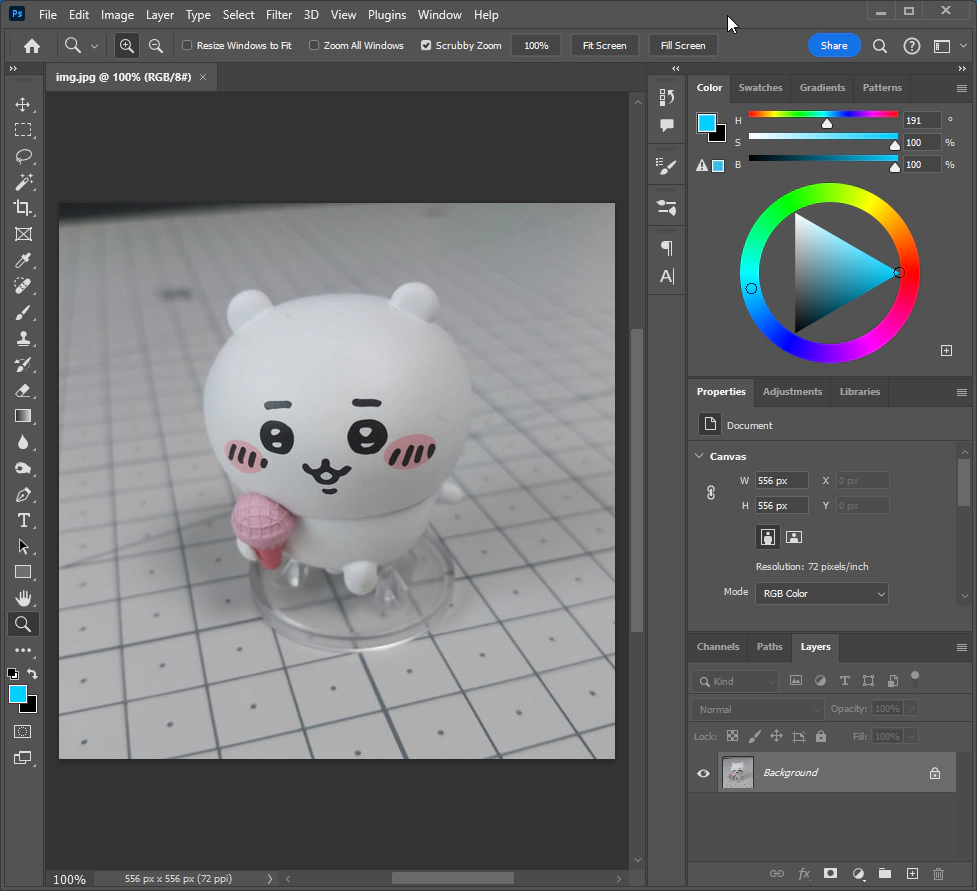Toggle Quick Mask mode
This screenshot has height=891, width=977.
23,731
